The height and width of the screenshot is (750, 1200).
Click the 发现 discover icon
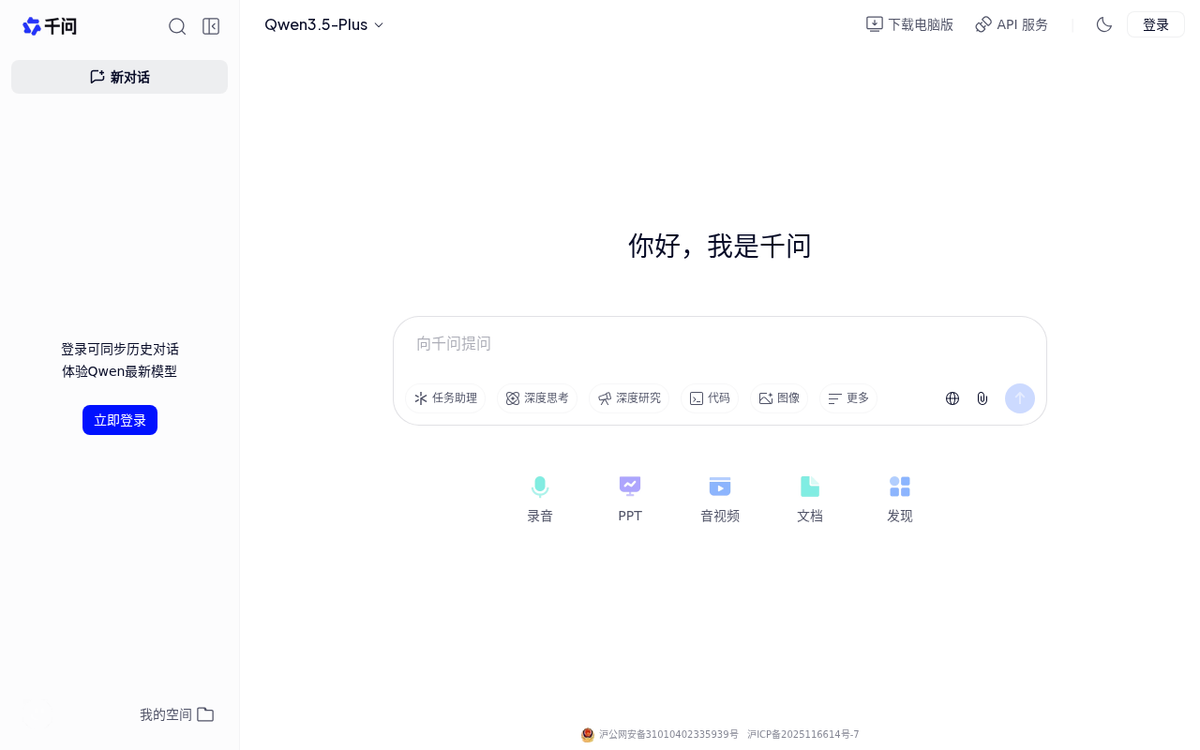point(899,487)
